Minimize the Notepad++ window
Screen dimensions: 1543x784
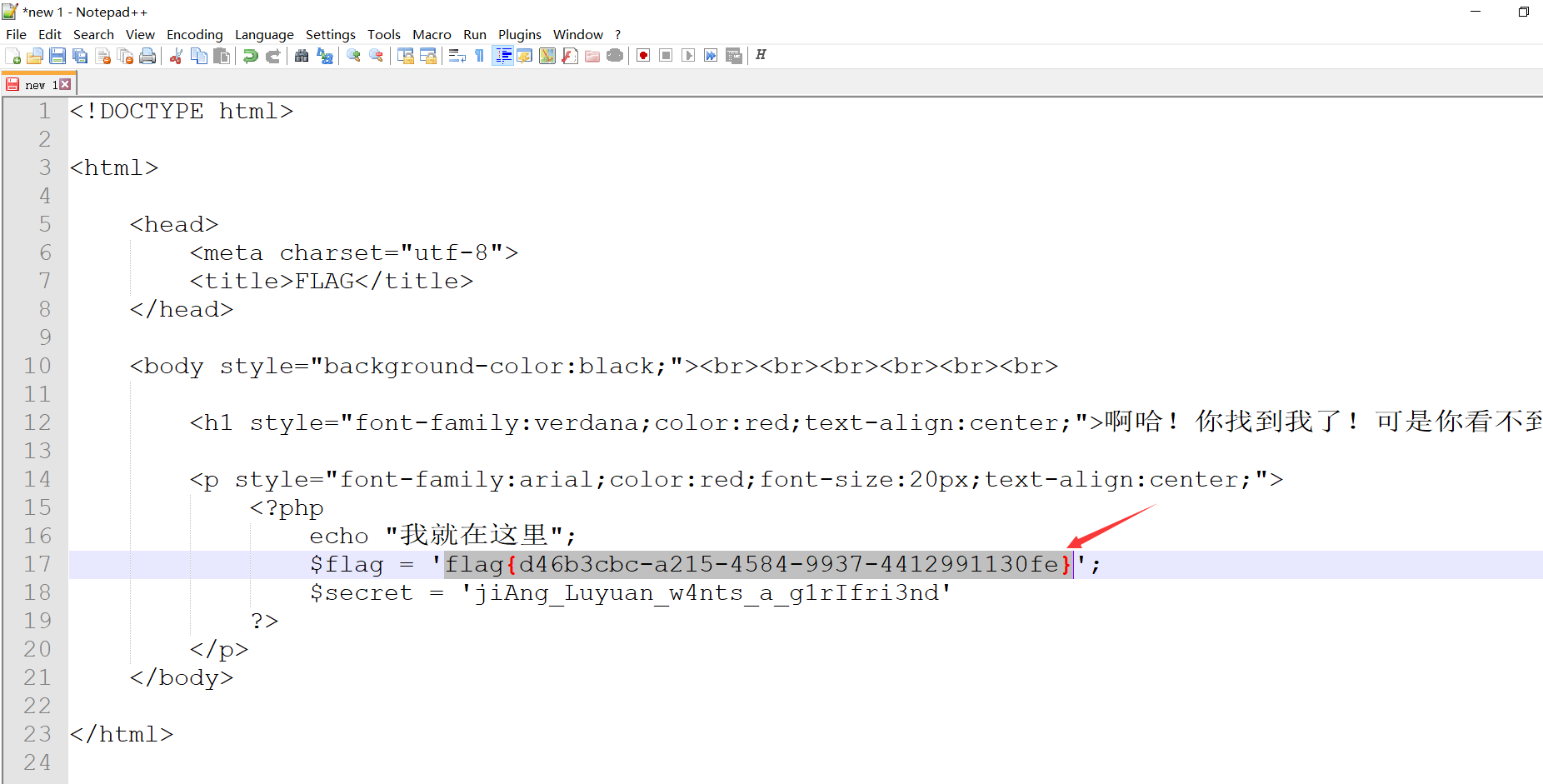1476,12
